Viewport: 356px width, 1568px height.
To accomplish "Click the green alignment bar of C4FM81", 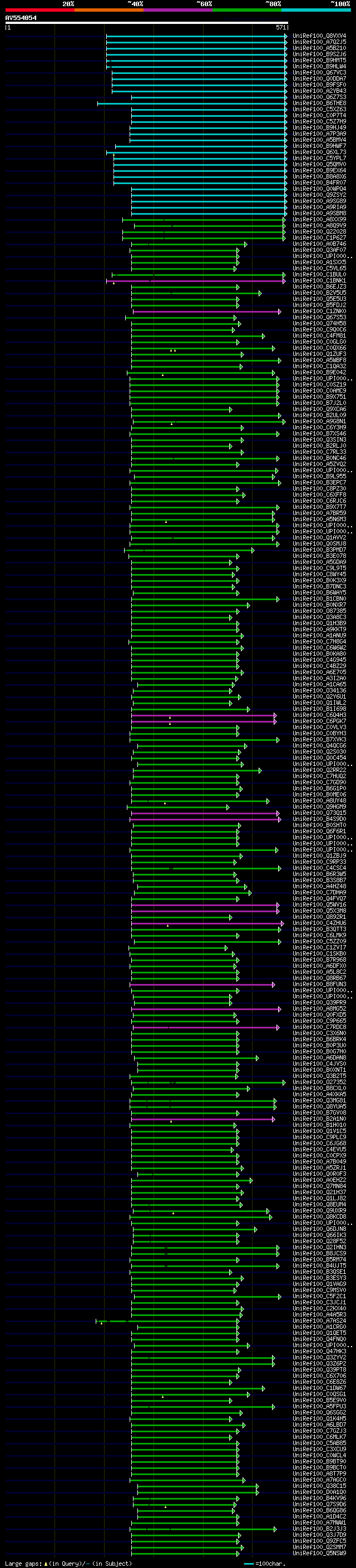I will tap(198, 336).
